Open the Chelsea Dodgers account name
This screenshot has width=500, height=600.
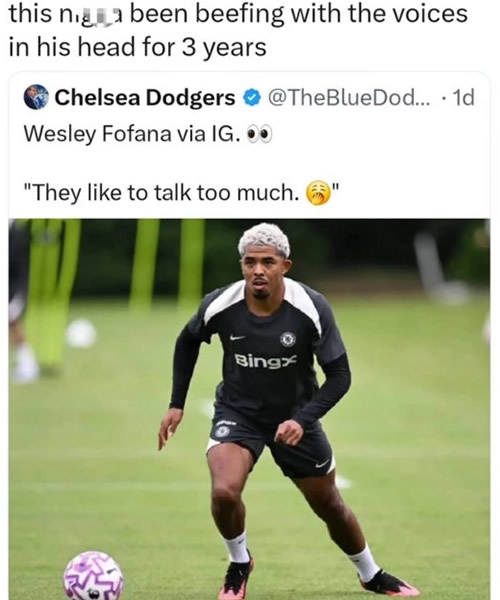pos(145,98)
